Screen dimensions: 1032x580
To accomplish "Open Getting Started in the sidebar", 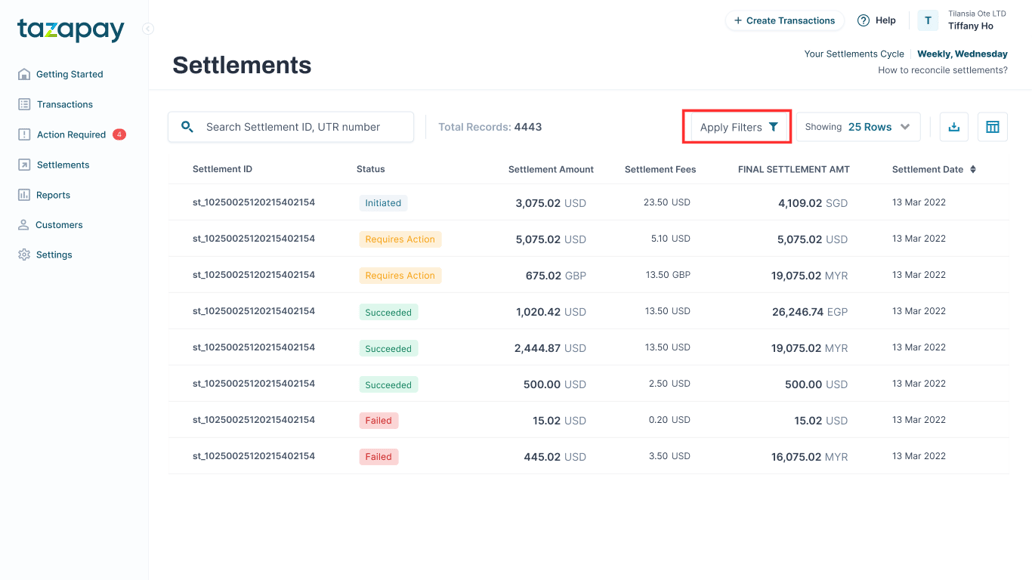I will [x=69, y=74].
